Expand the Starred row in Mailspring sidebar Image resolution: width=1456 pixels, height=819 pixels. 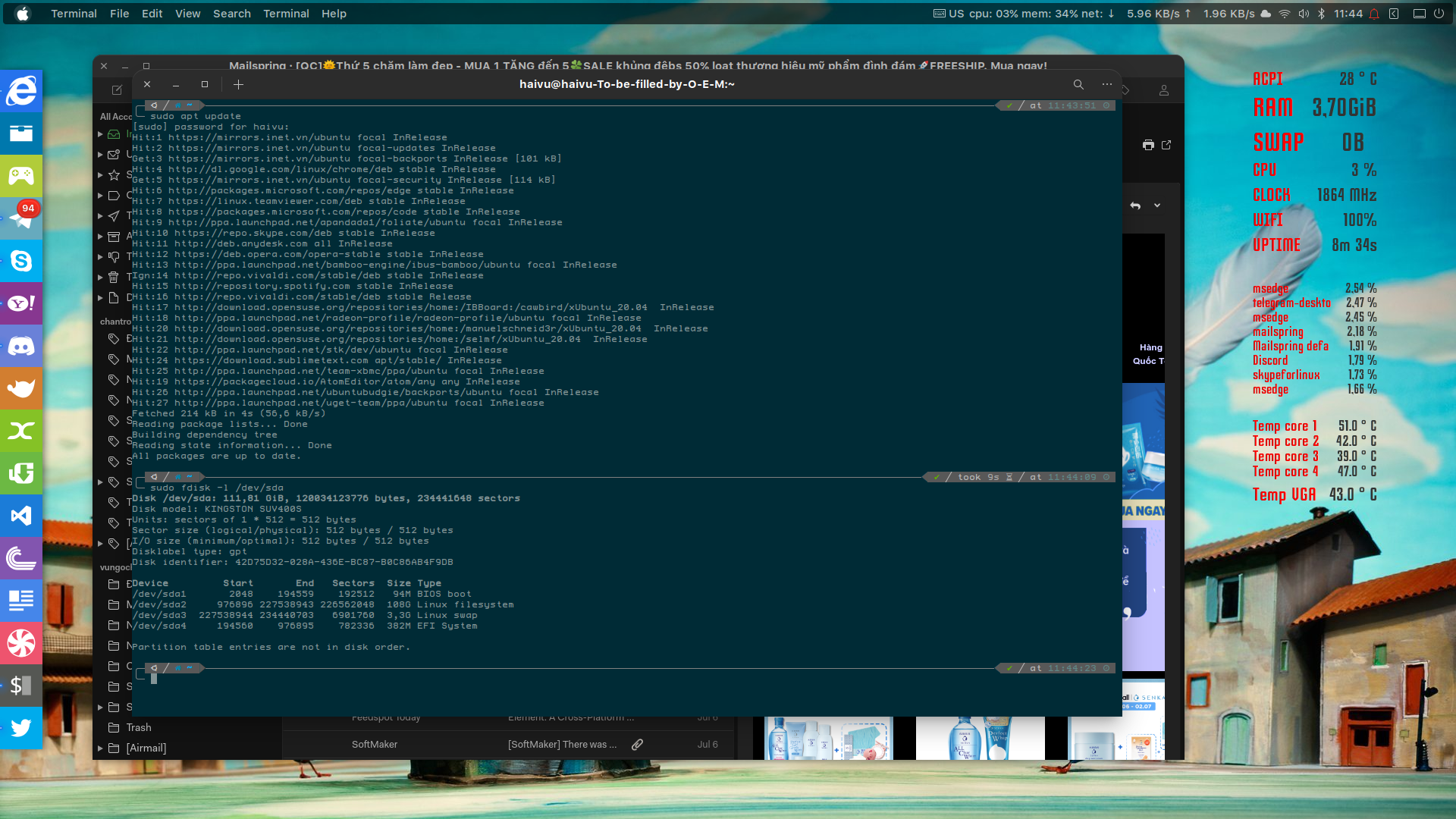pos(100,175)
